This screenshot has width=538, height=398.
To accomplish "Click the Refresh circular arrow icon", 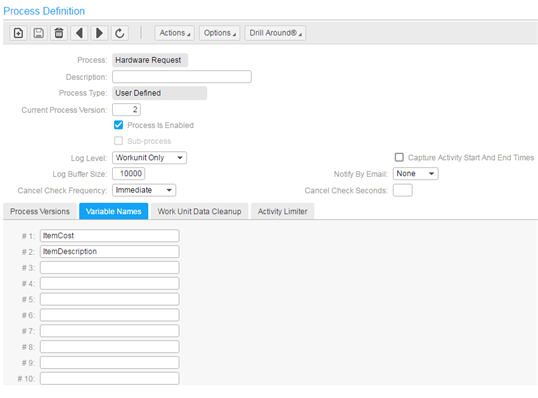I will [120, 33].
